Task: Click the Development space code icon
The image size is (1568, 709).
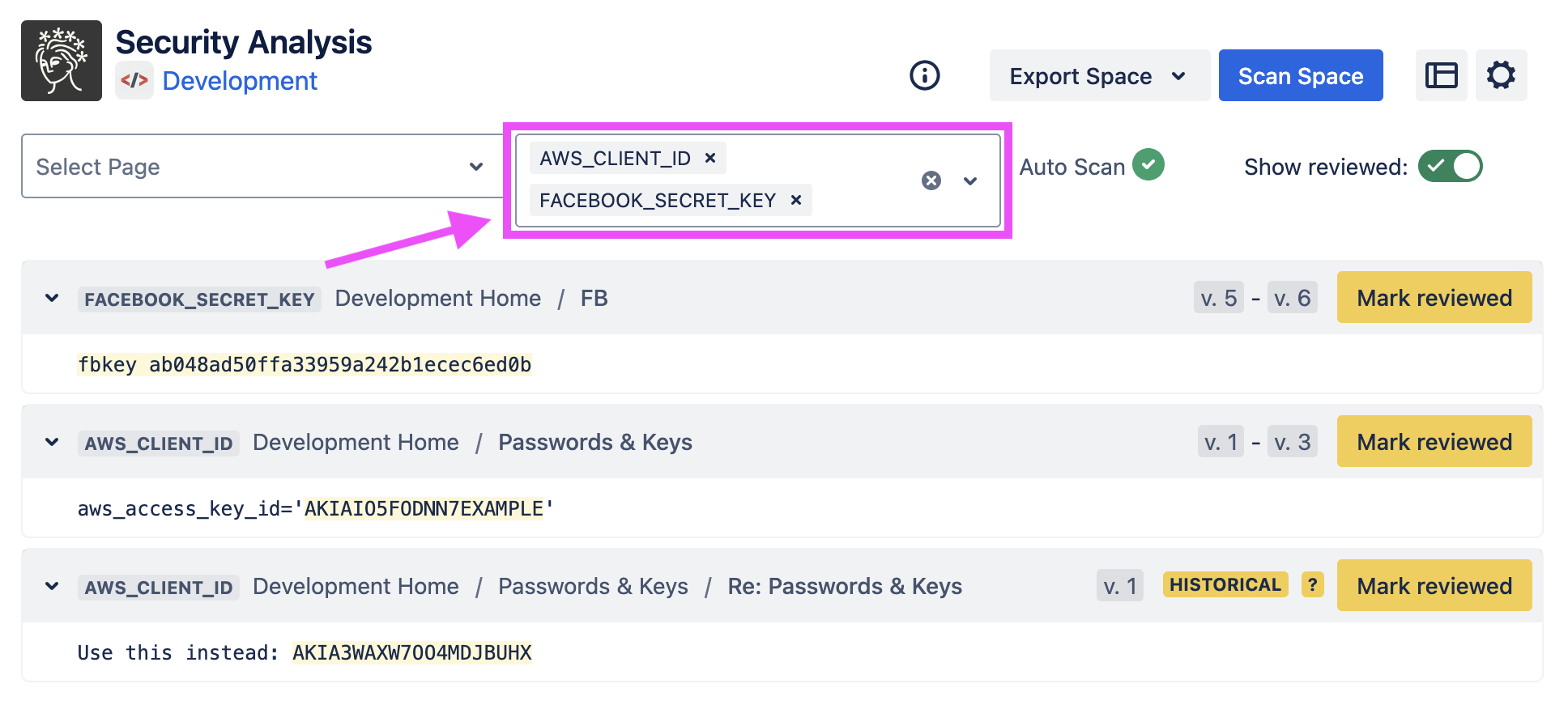Action: 134,80
